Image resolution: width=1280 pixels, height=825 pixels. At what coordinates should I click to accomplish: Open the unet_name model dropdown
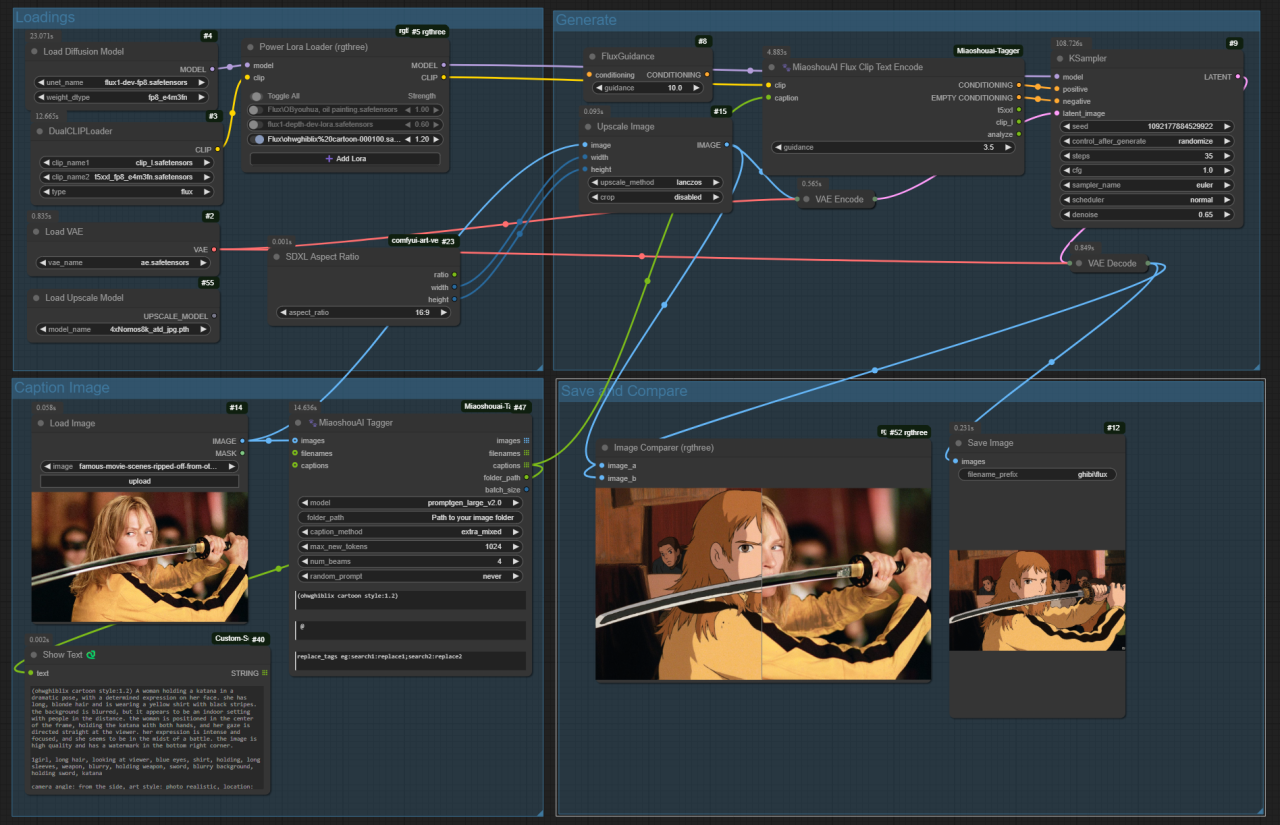(125, 82)
